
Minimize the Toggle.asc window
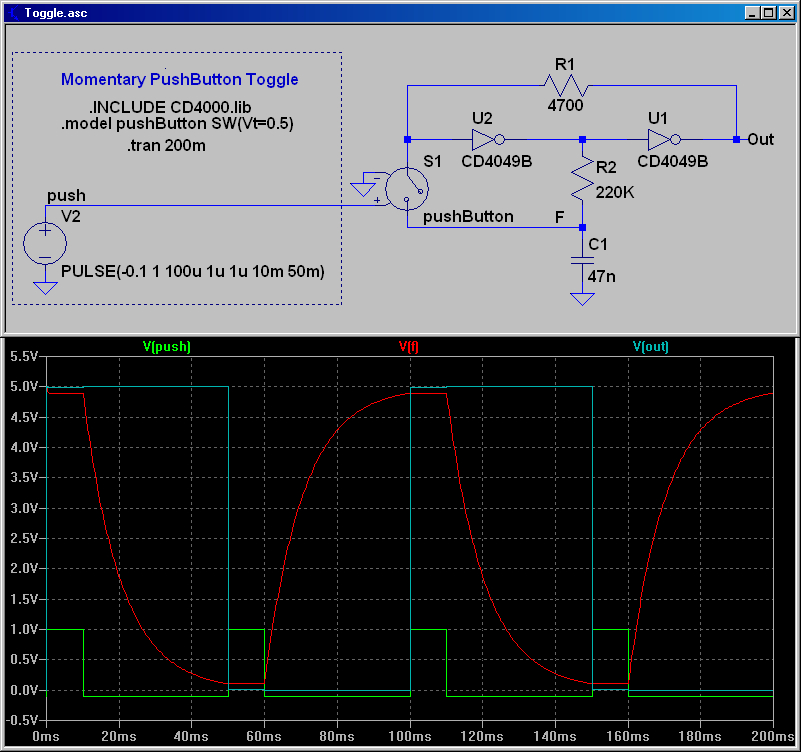click(x=751, y=13)
